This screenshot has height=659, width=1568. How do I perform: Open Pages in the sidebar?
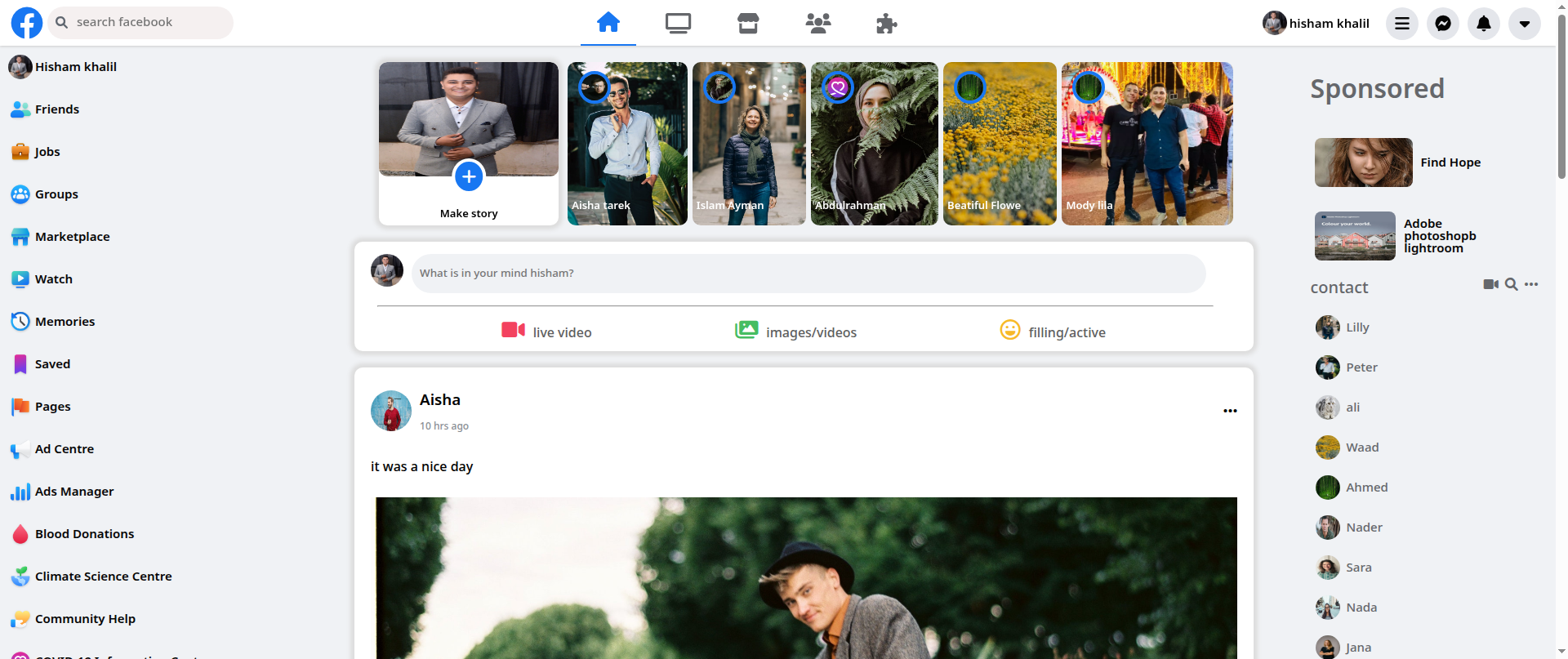point(41,407)
